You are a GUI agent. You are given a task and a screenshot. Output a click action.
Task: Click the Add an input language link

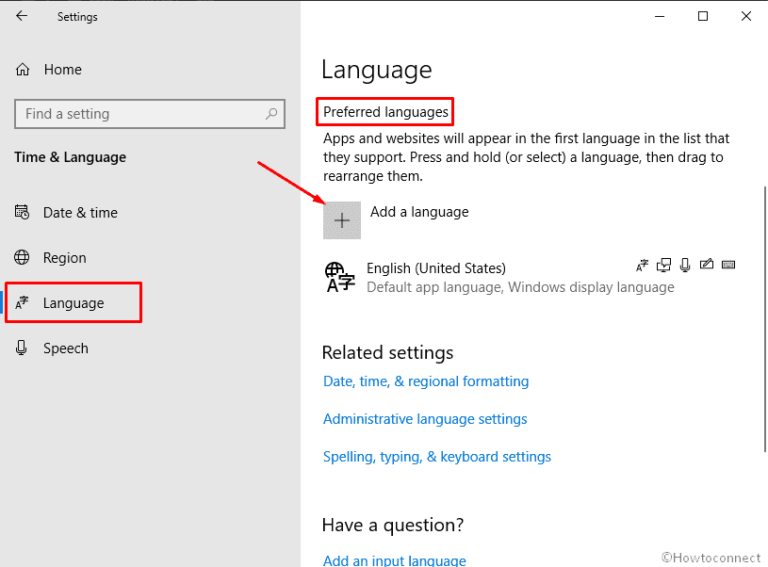(x=394, y=560)
